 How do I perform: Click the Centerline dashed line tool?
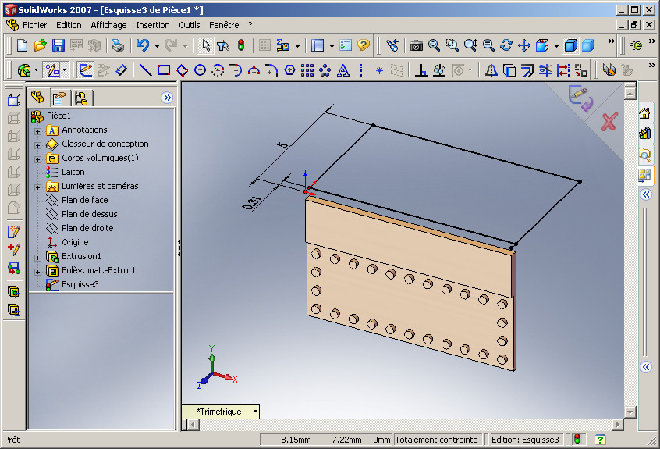(x=361, y=70)
